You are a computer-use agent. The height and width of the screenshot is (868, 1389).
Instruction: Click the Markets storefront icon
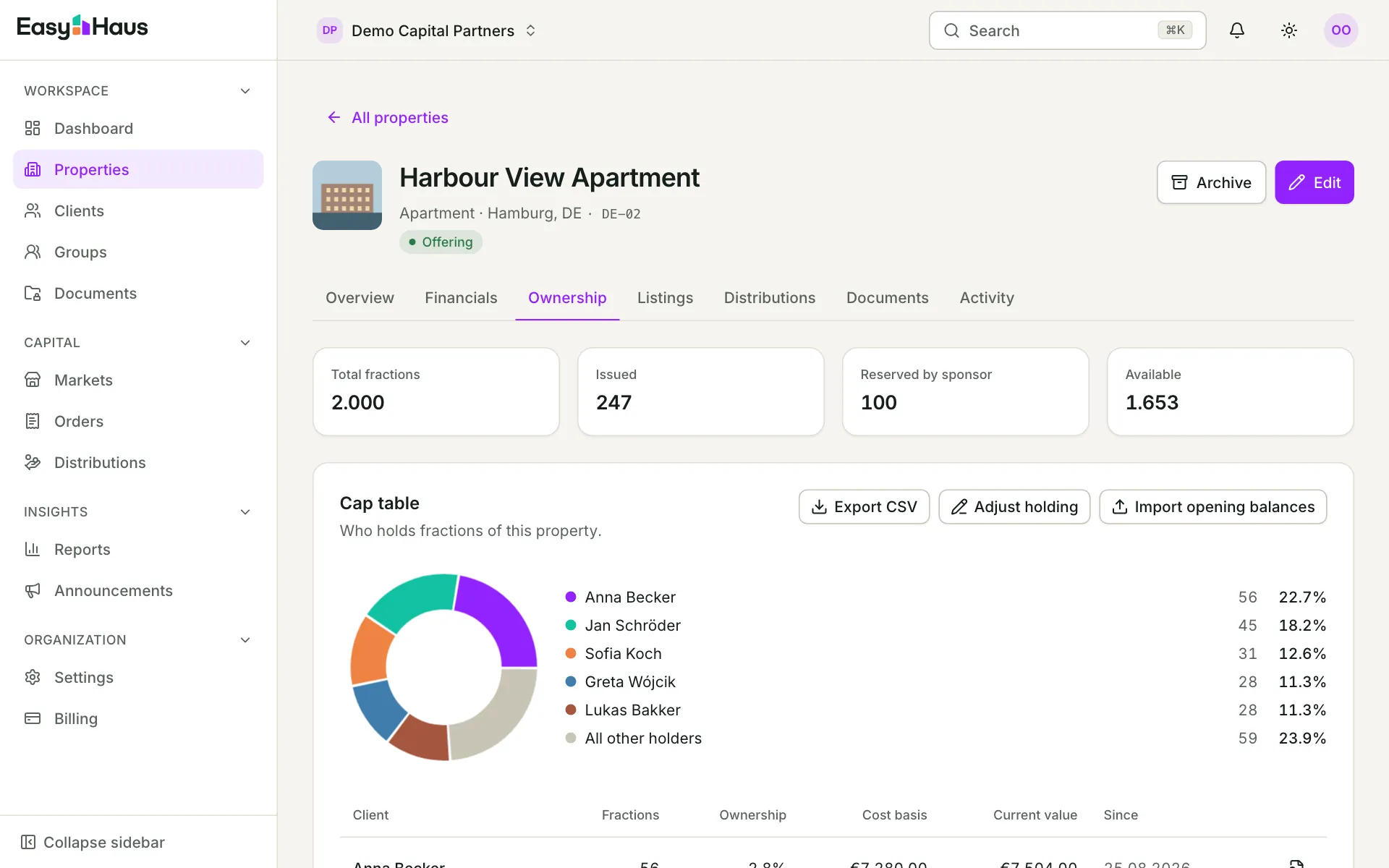pyautogui.click(x=33, y=380)
